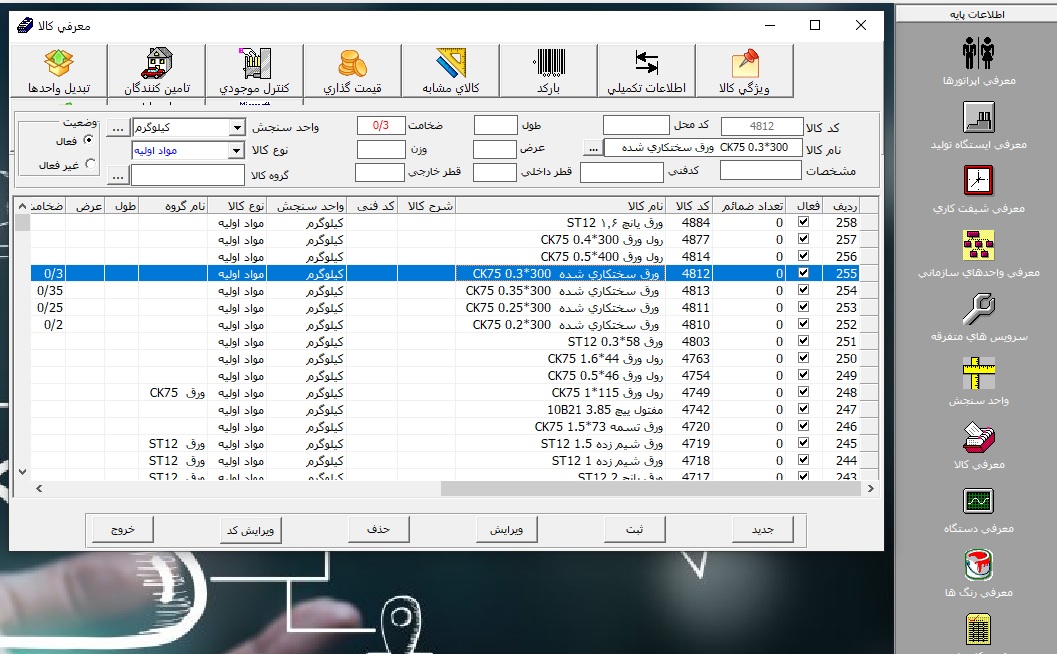Expand the نوع كالا dropdown showing مواد اوليه

click(236, 150)
